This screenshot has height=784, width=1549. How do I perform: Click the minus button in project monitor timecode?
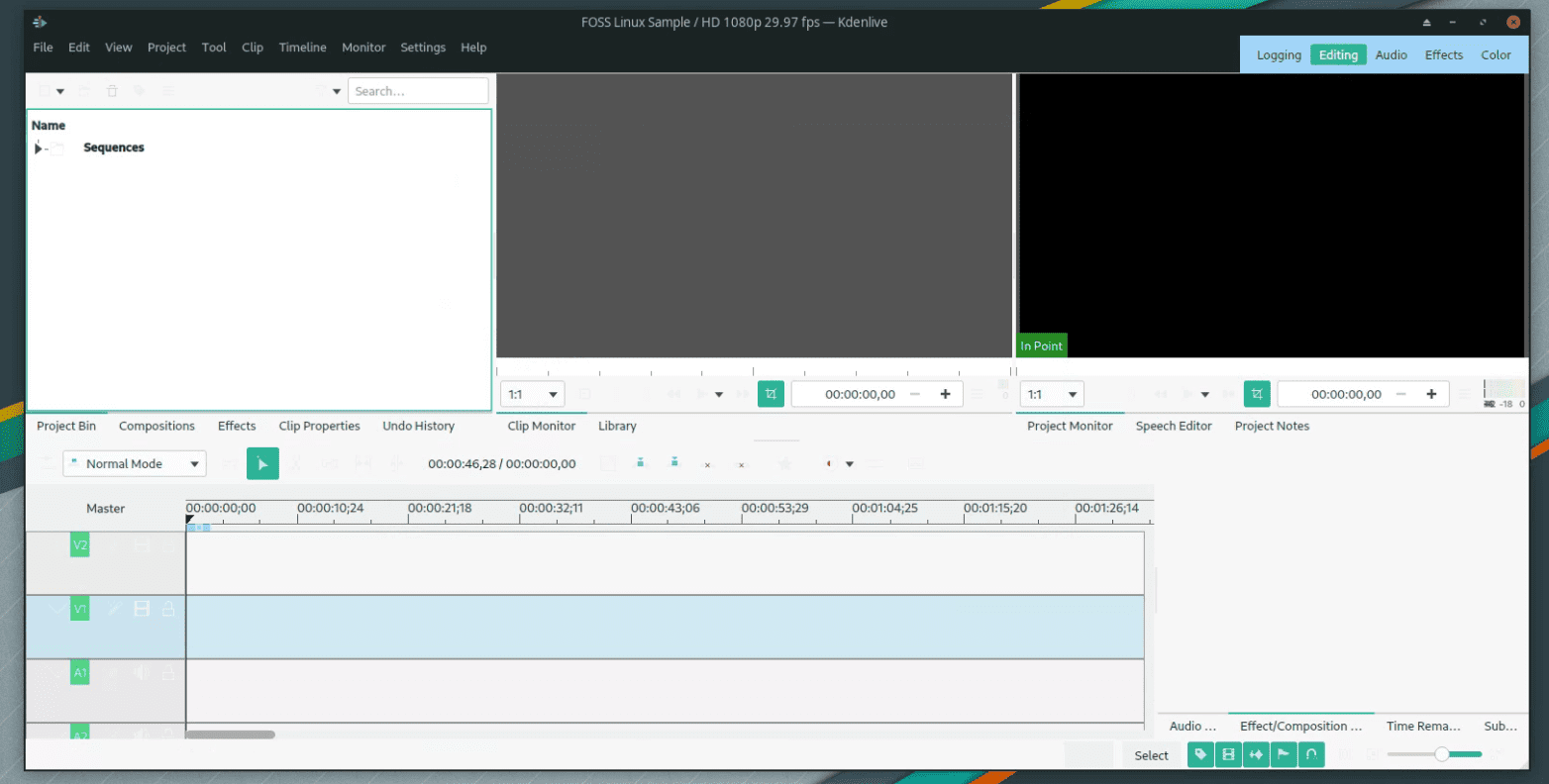[1401, 394]
